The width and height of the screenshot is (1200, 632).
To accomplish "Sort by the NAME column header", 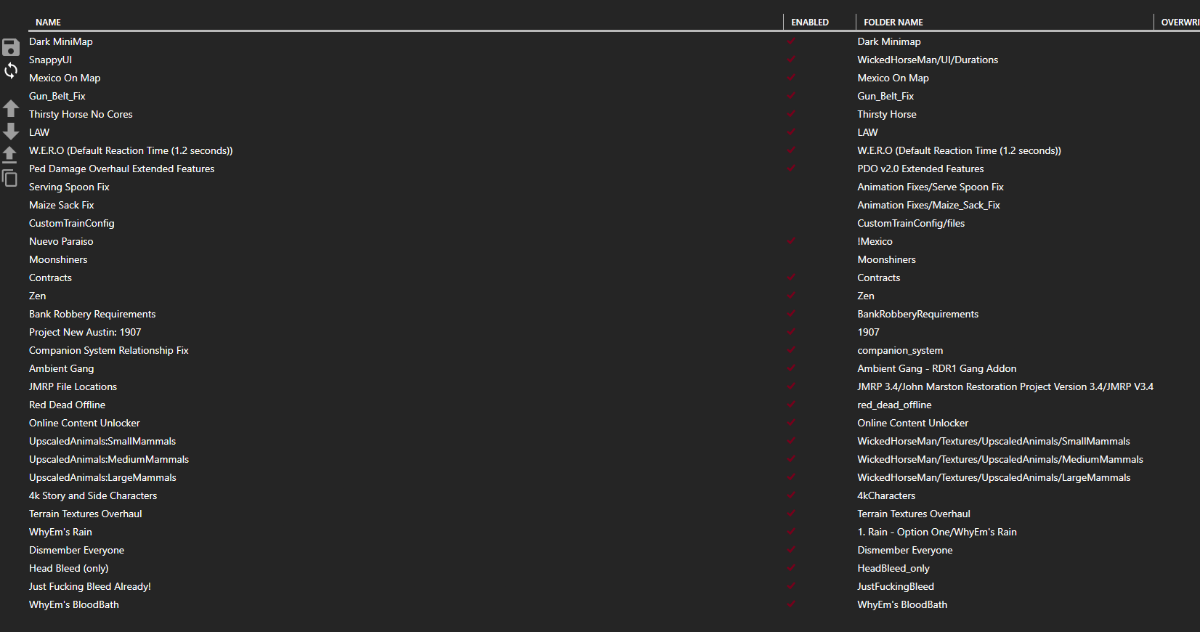I will click(47, 22).
